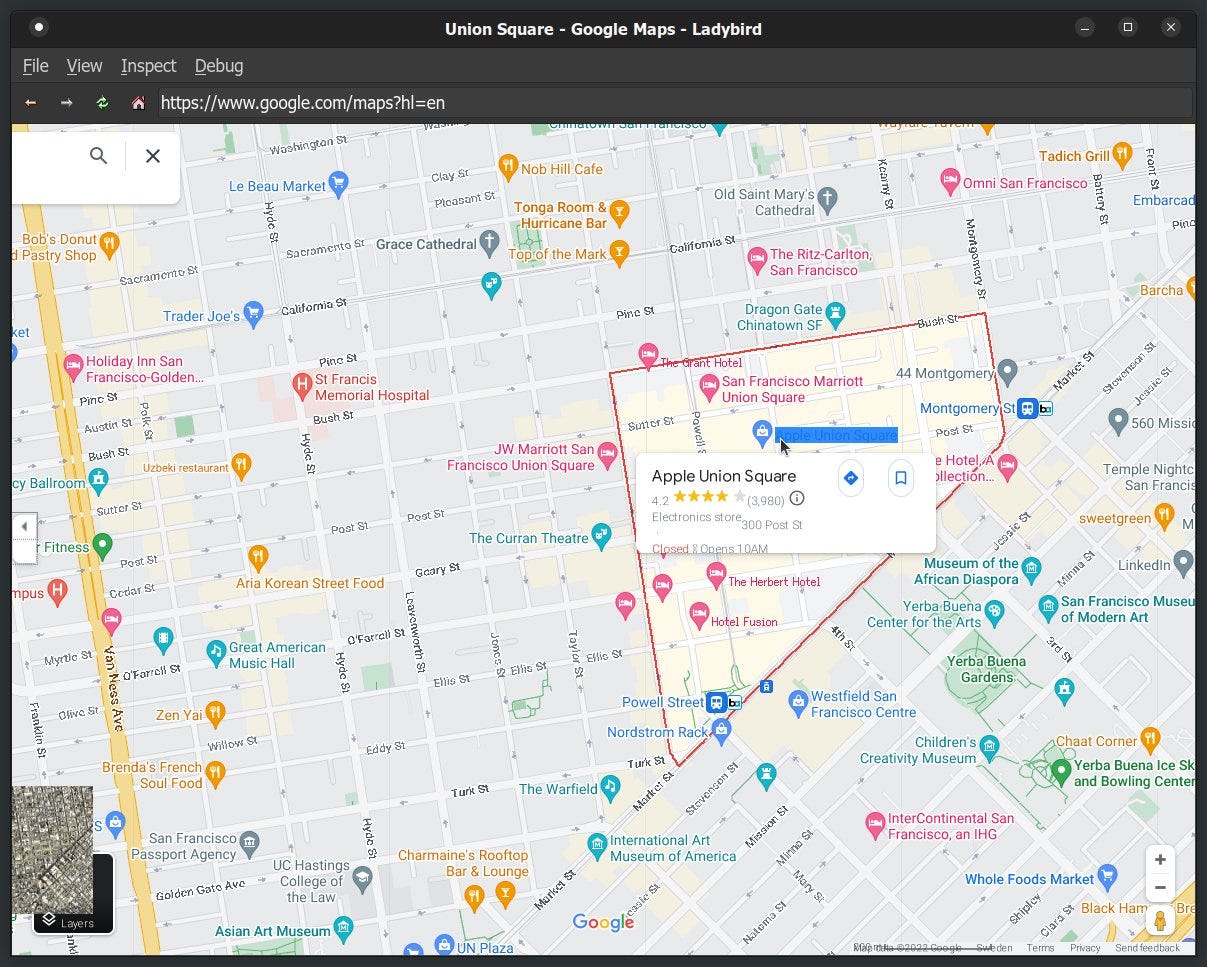Open the Send feedback link
The height and width of the screenshot is (967, 1207).
1147,948
